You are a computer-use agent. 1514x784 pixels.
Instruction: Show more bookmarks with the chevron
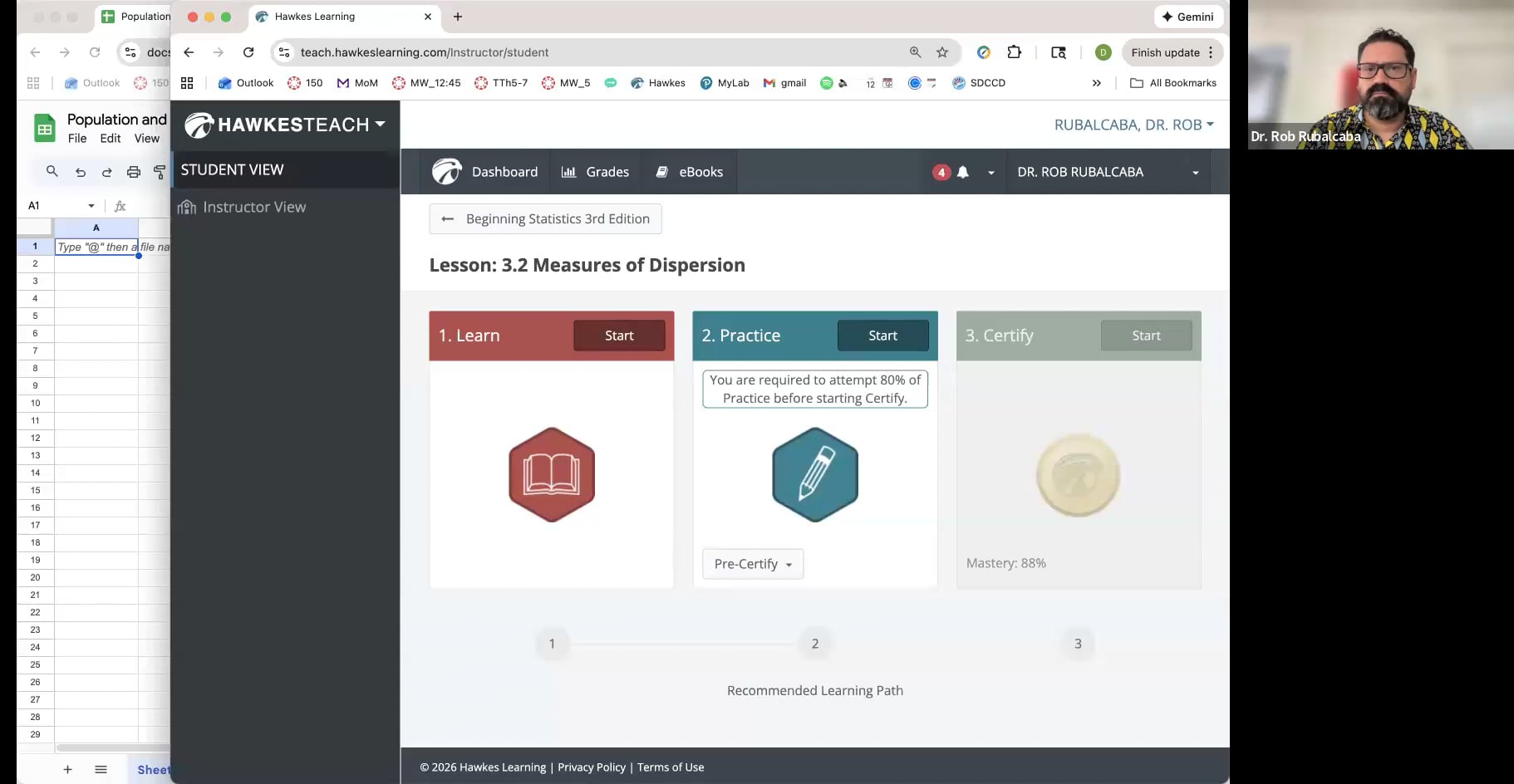tap(1096, 83)
